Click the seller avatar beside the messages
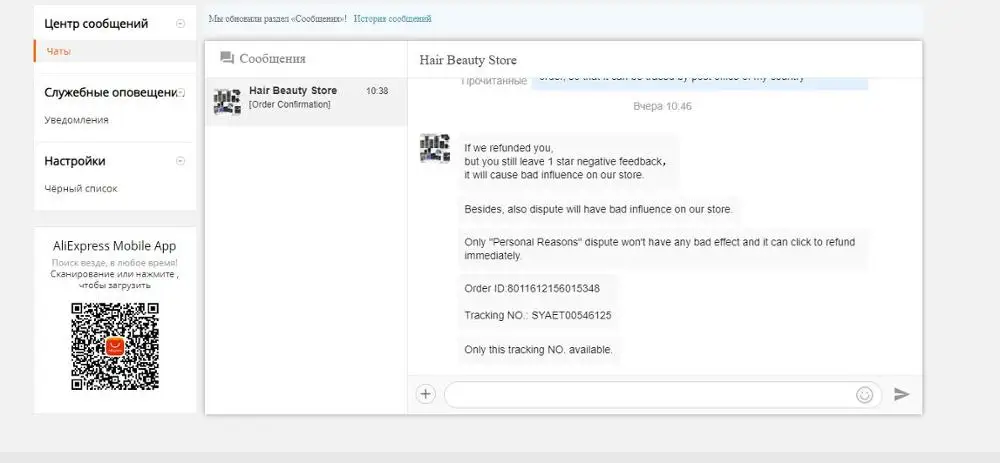Viewport: 1000px width, 463px height. pyautogui.click(x=435, y=148)
